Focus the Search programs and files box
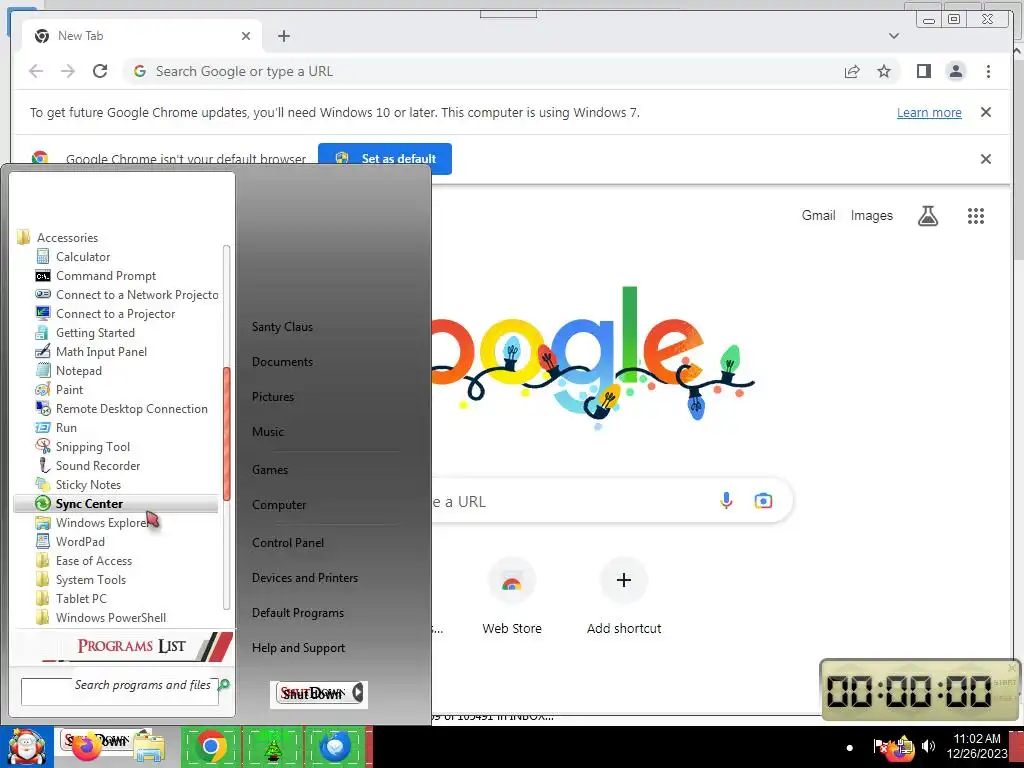 click(x=120, y=692)
